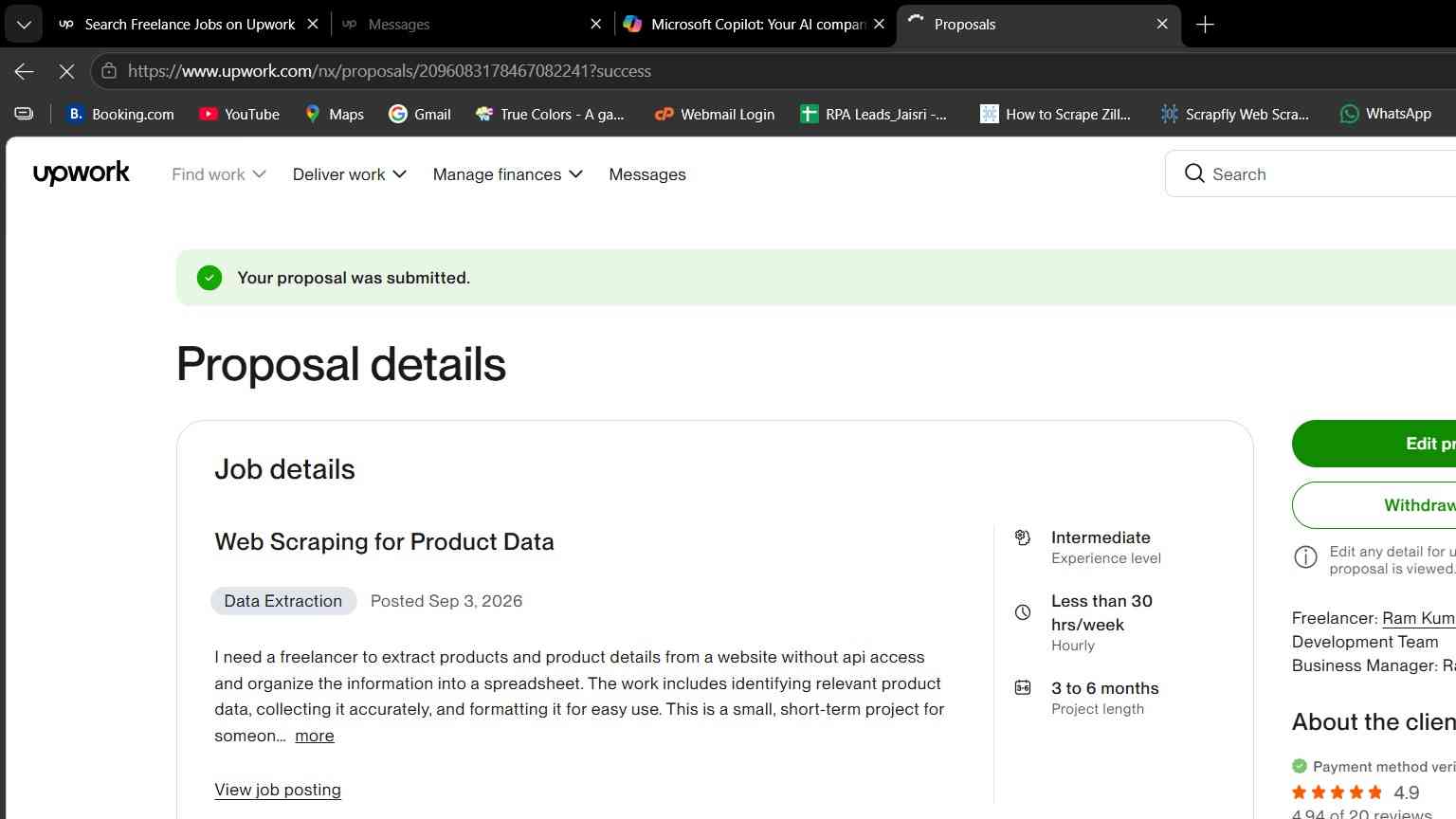Open the YouTube bookmark
Image resolution: width=1456 pixels, height=819 pixels.
point(239,114)
